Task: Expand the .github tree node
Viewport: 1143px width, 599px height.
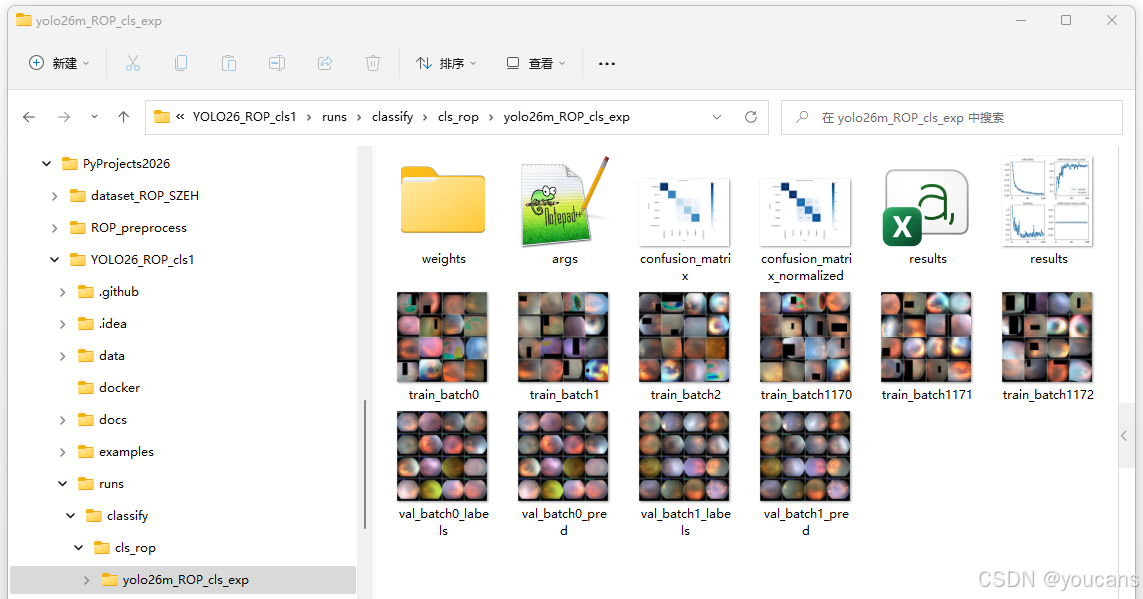Action: tap(63, 292)
